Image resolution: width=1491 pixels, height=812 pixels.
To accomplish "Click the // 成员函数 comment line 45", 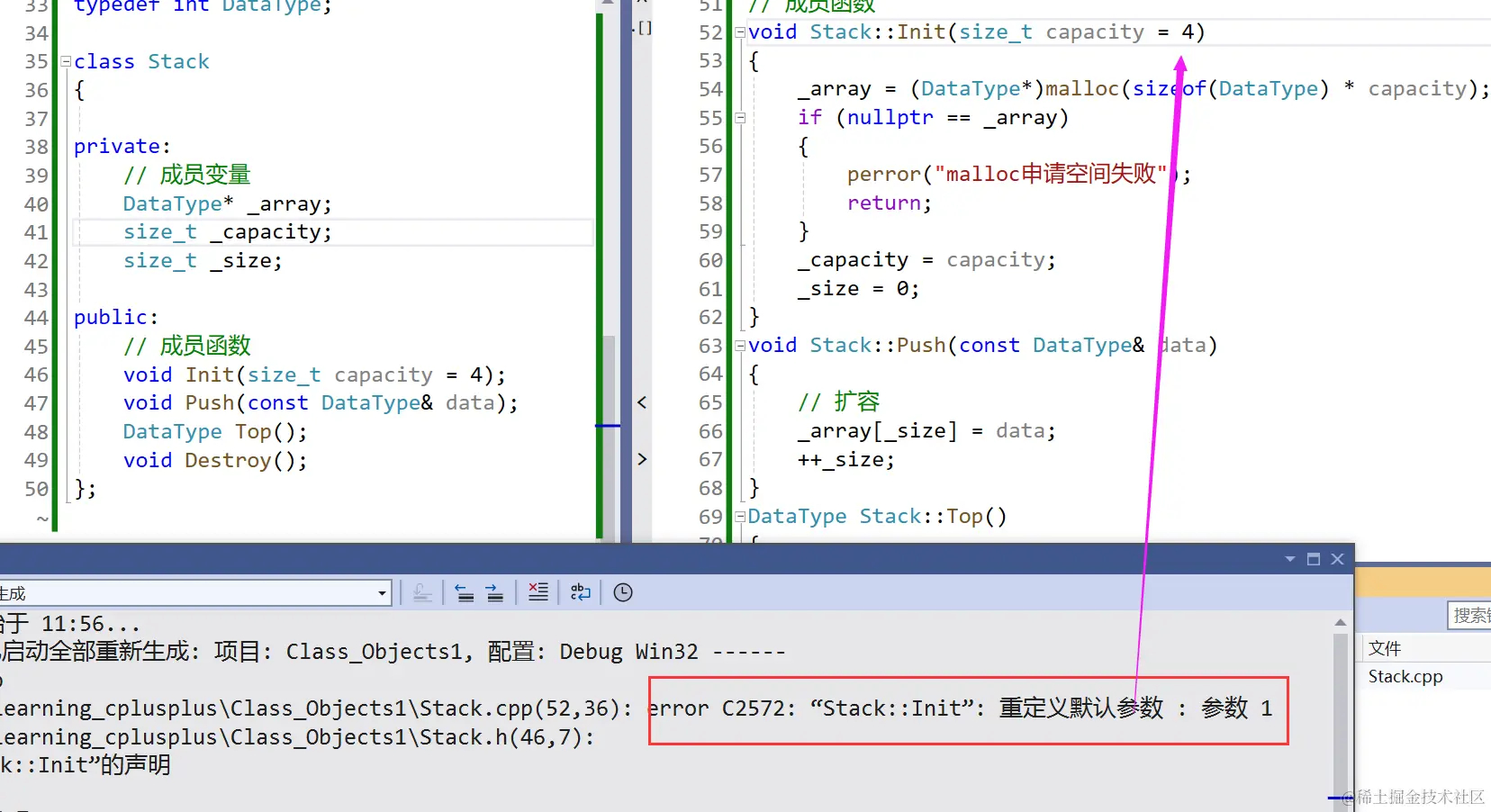I will click(187, 346).
